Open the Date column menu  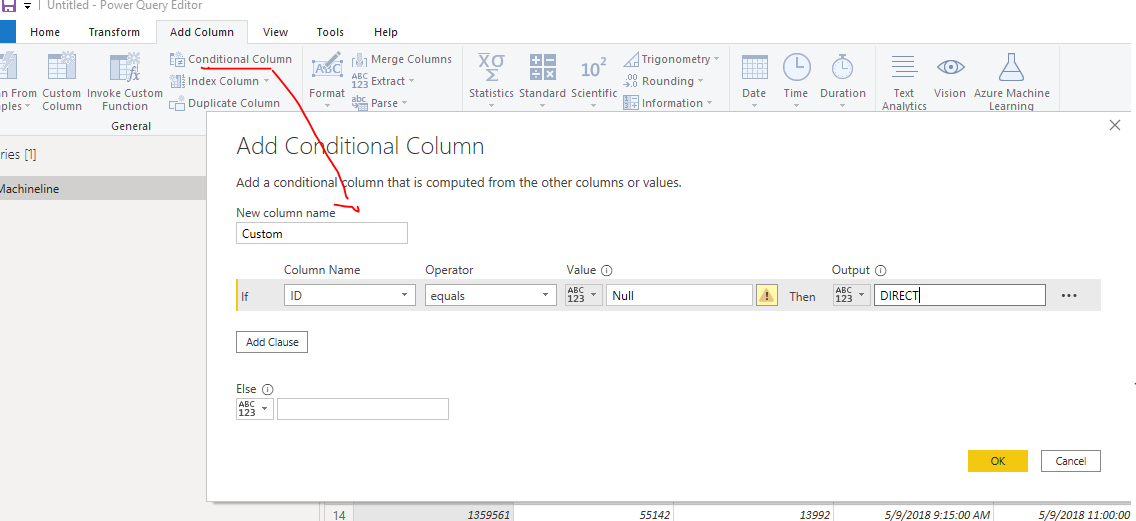(x=753, y=80)
